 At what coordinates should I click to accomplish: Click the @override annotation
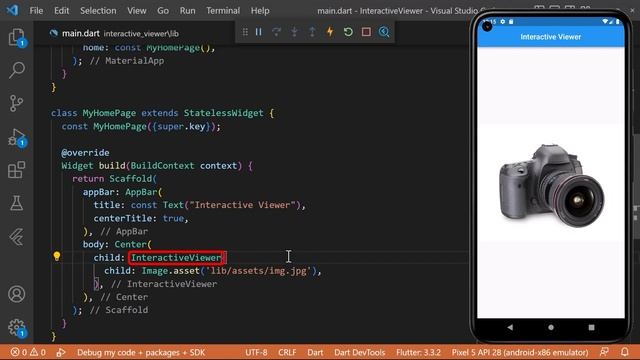(85, 153)
